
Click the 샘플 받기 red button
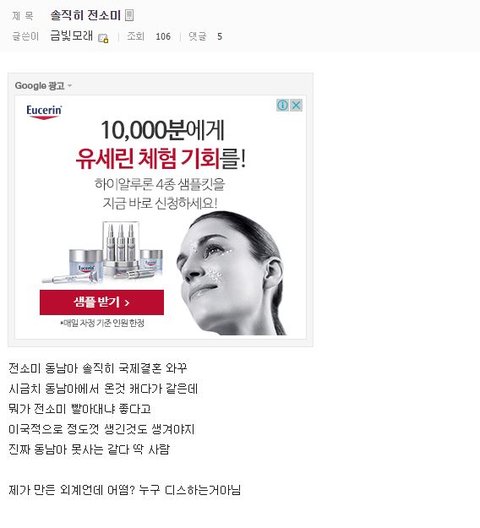102,302
